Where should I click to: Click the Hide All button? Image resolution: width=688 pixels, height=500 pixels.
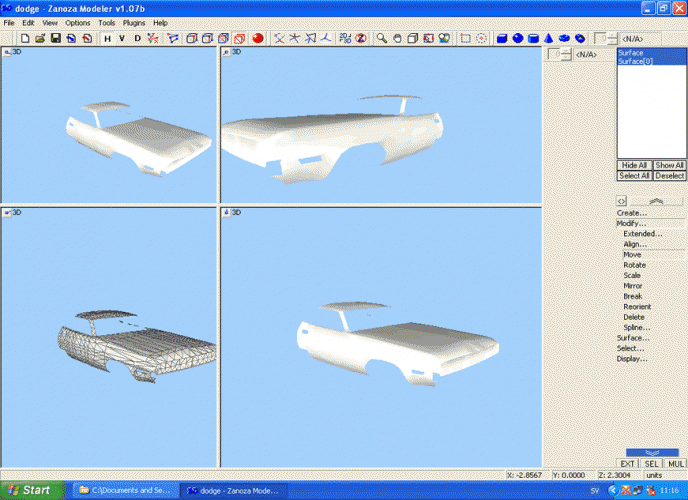coord(634,165)
